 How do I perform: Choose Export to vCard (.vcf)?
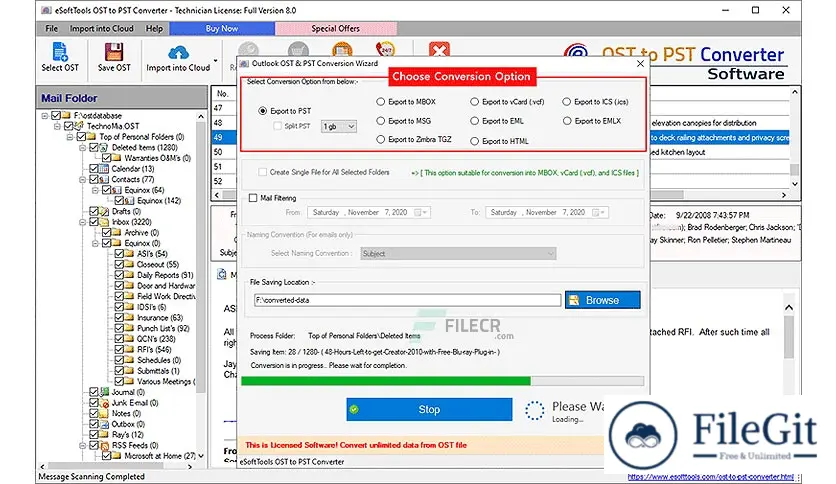(x=475, y=102)
